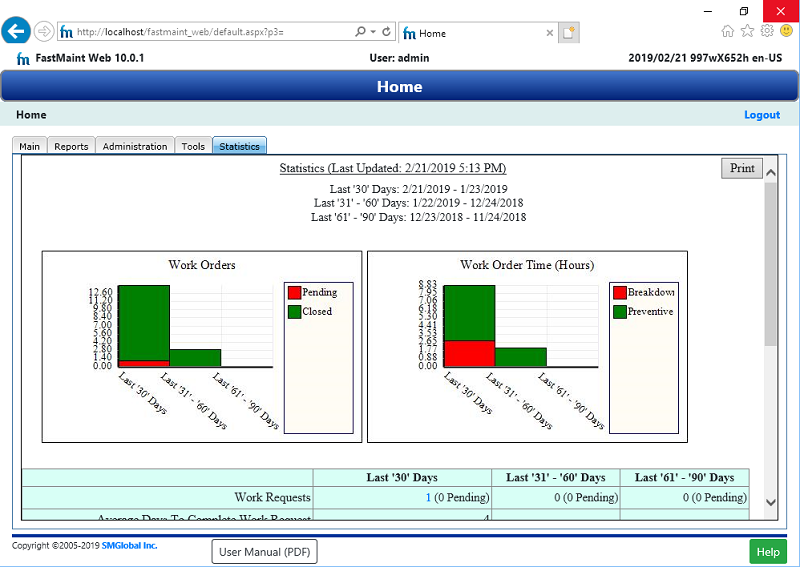
Task: Select the Home browser tab
Action: point(477,33)
